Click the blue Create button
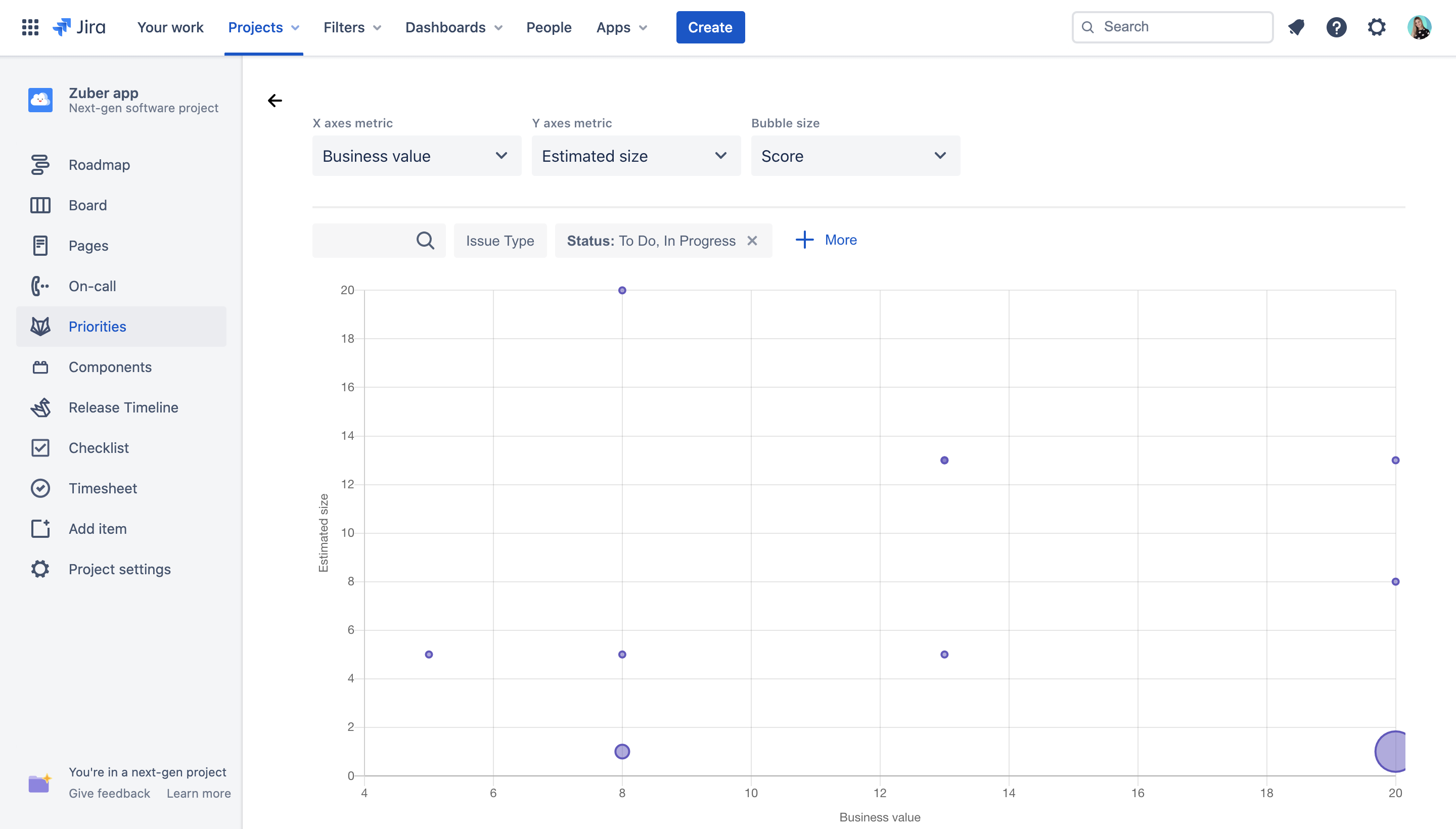This screenshot has width=1456, height=829. tap(709, 27)
